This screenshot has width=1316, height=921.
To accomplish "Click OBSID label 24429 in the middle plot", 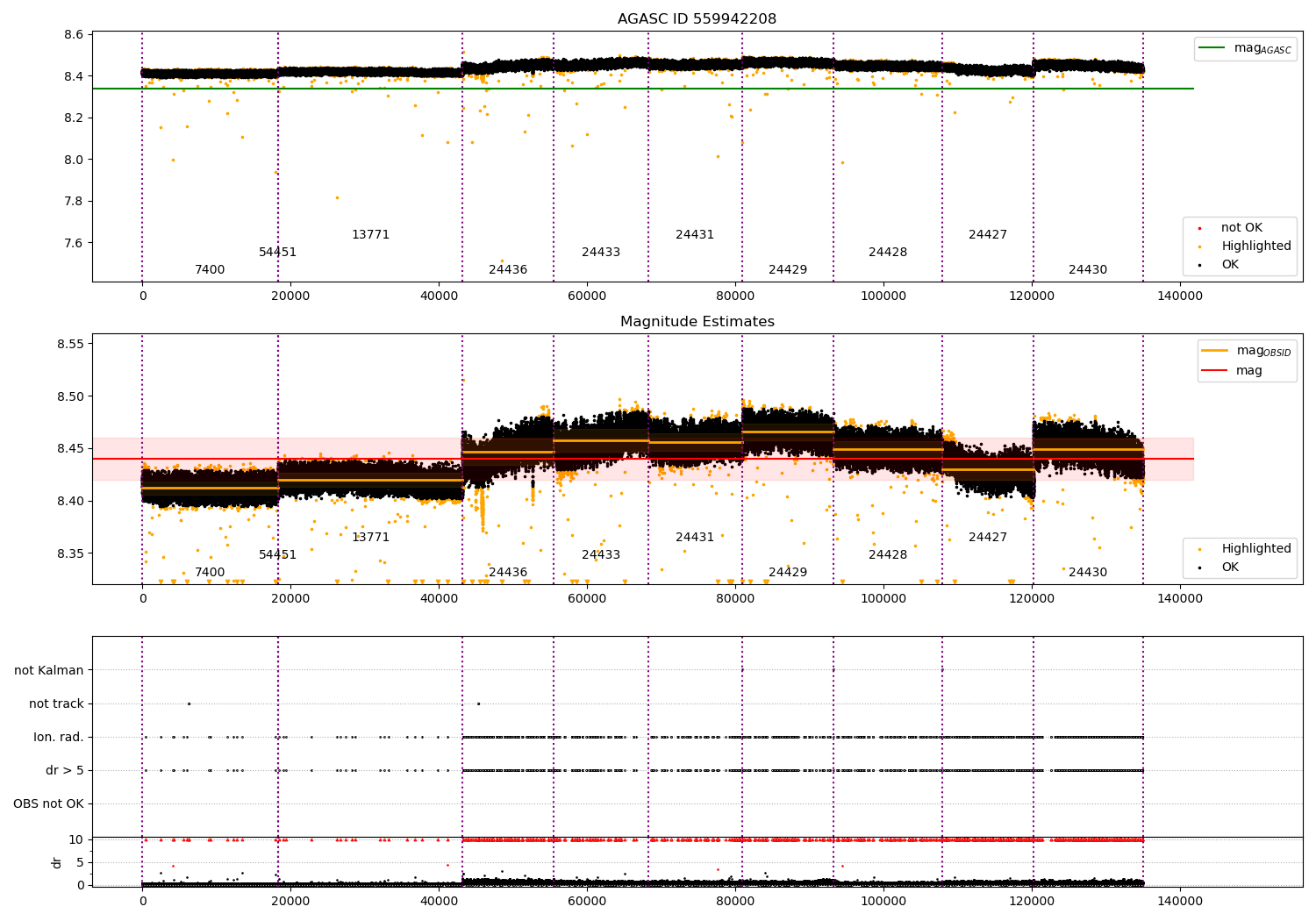I will tap(788, 573).
